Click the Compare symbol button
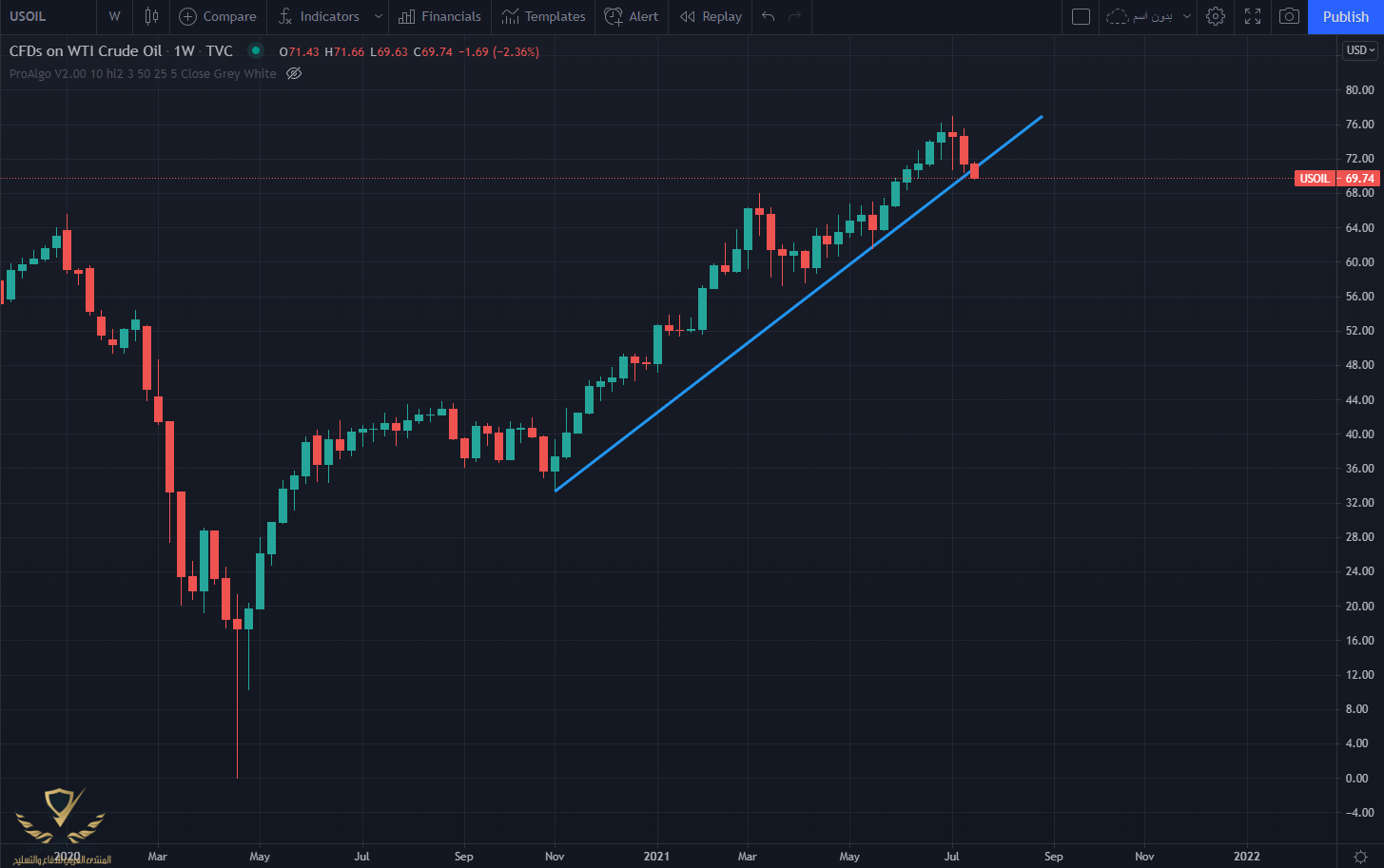The image size is (1384, 868). [x=218, y=16]
